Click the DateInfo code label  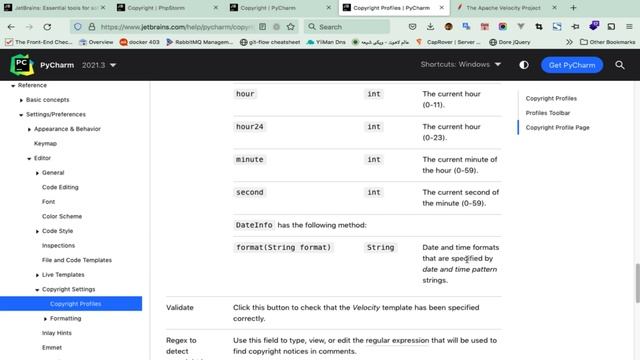[254, 225]
